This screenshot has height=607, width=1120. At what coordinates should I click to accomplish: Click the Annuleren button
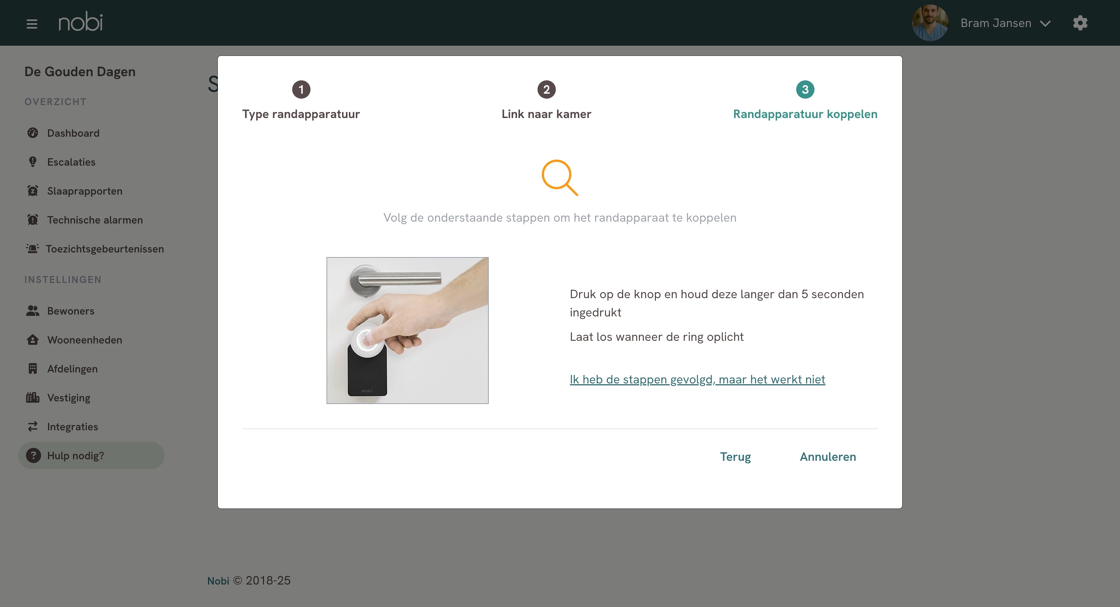(828, 457)
